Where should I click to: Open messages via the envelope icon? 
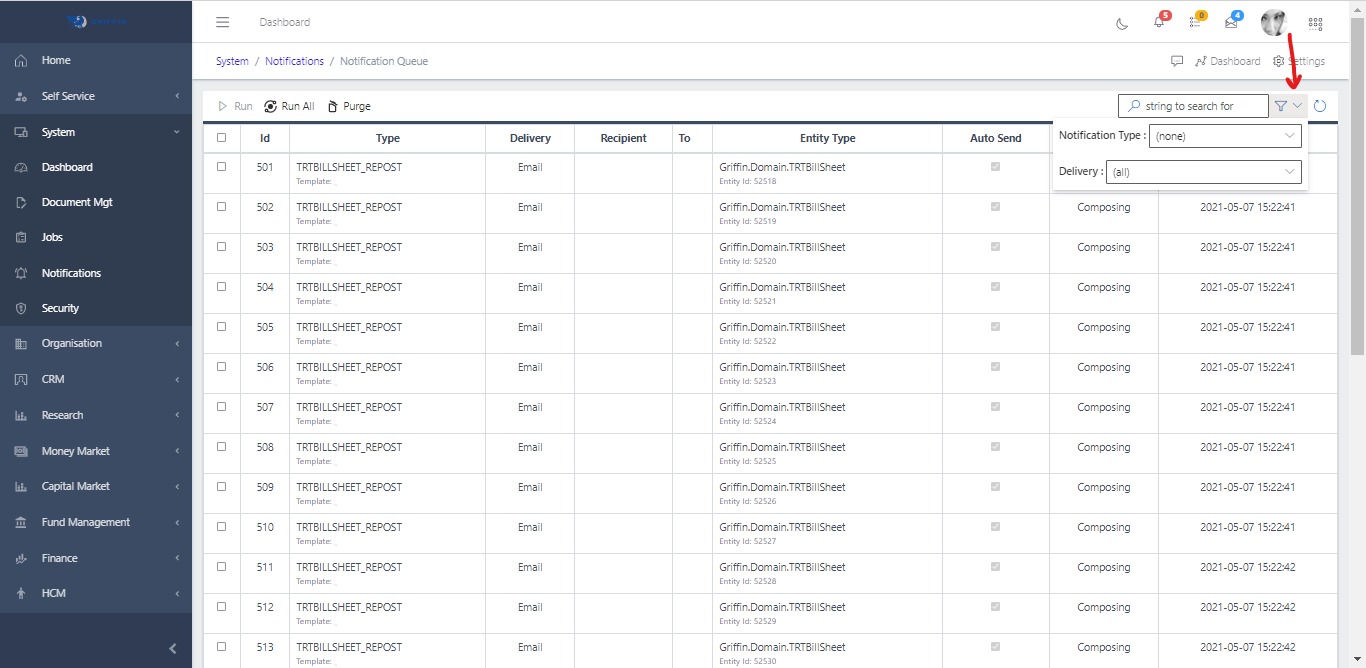coord(1230,23)
